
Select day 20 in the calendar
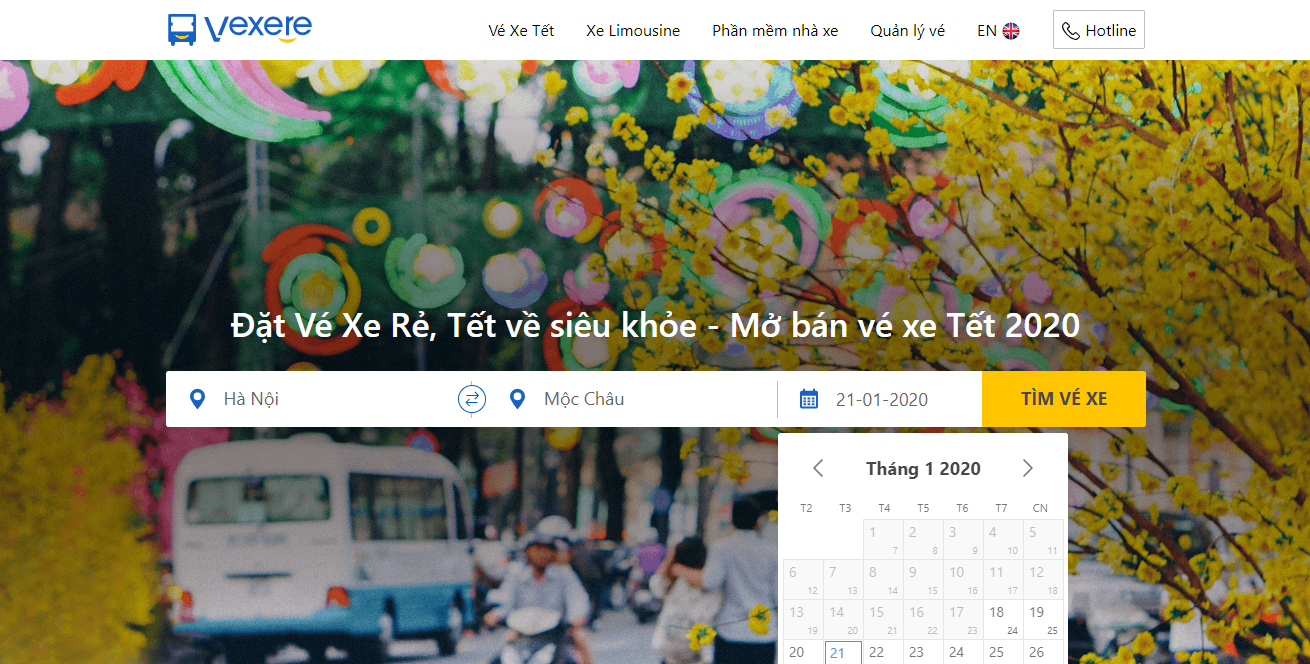803,653
